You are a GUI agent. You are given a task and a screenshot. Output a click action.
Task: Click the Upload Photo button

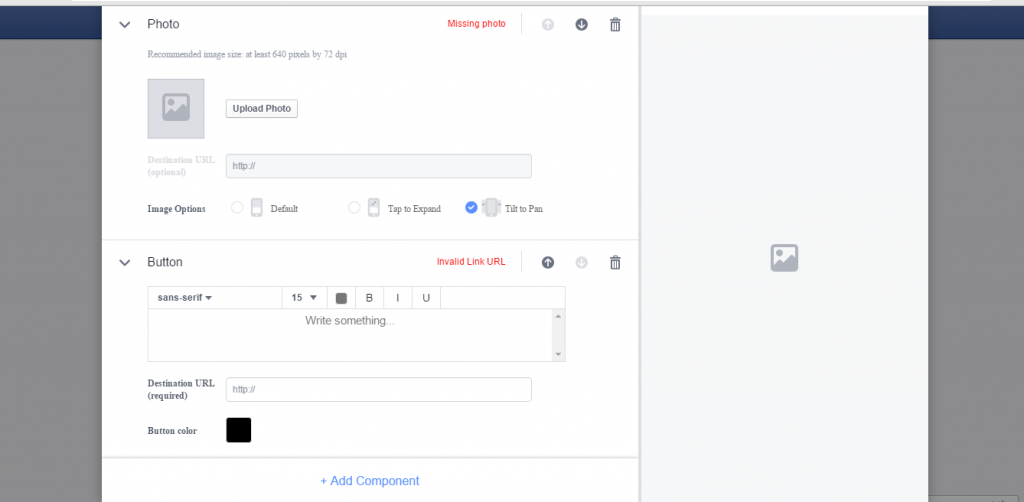pos(261,108)
